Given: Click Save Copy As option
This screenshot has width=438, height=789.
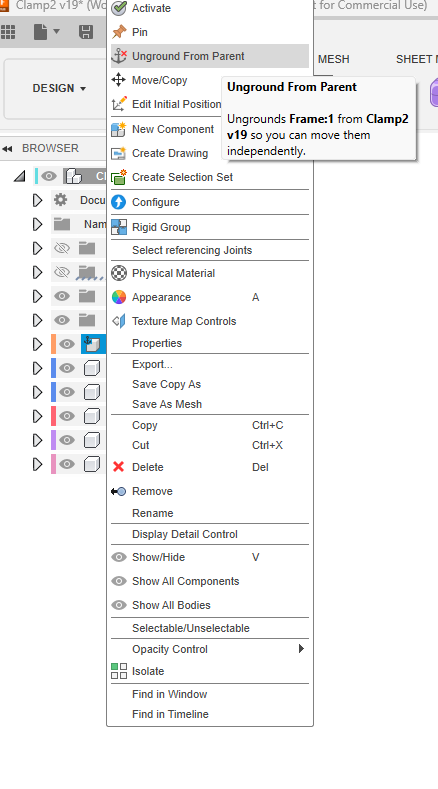Looking at the screenshot, I should [x=166, y=384].
